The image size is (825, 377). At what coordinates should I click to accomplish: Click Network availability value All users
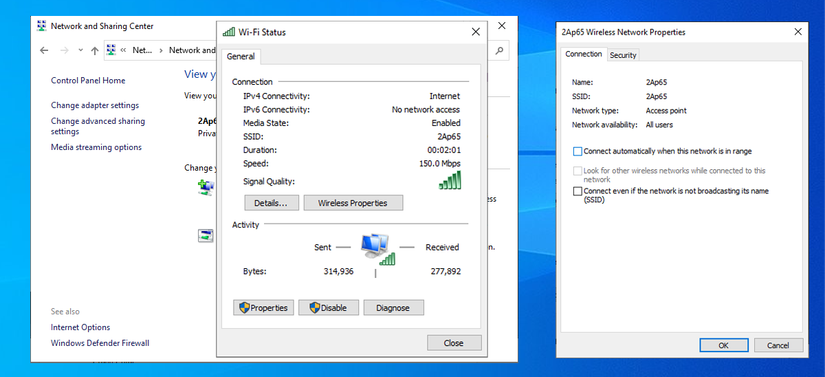(659, 125)
